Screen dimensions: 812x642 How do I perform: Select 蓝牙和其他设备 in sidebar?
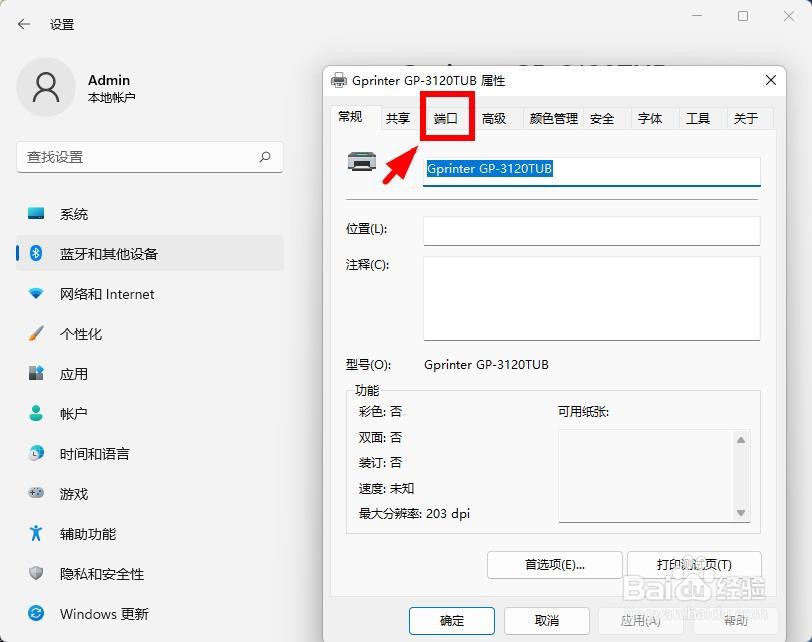[x=150, y=253]
